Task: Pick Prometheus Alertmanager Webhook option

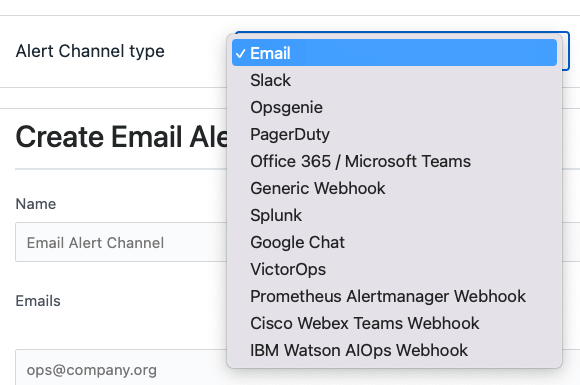Action: click(394, 296)
